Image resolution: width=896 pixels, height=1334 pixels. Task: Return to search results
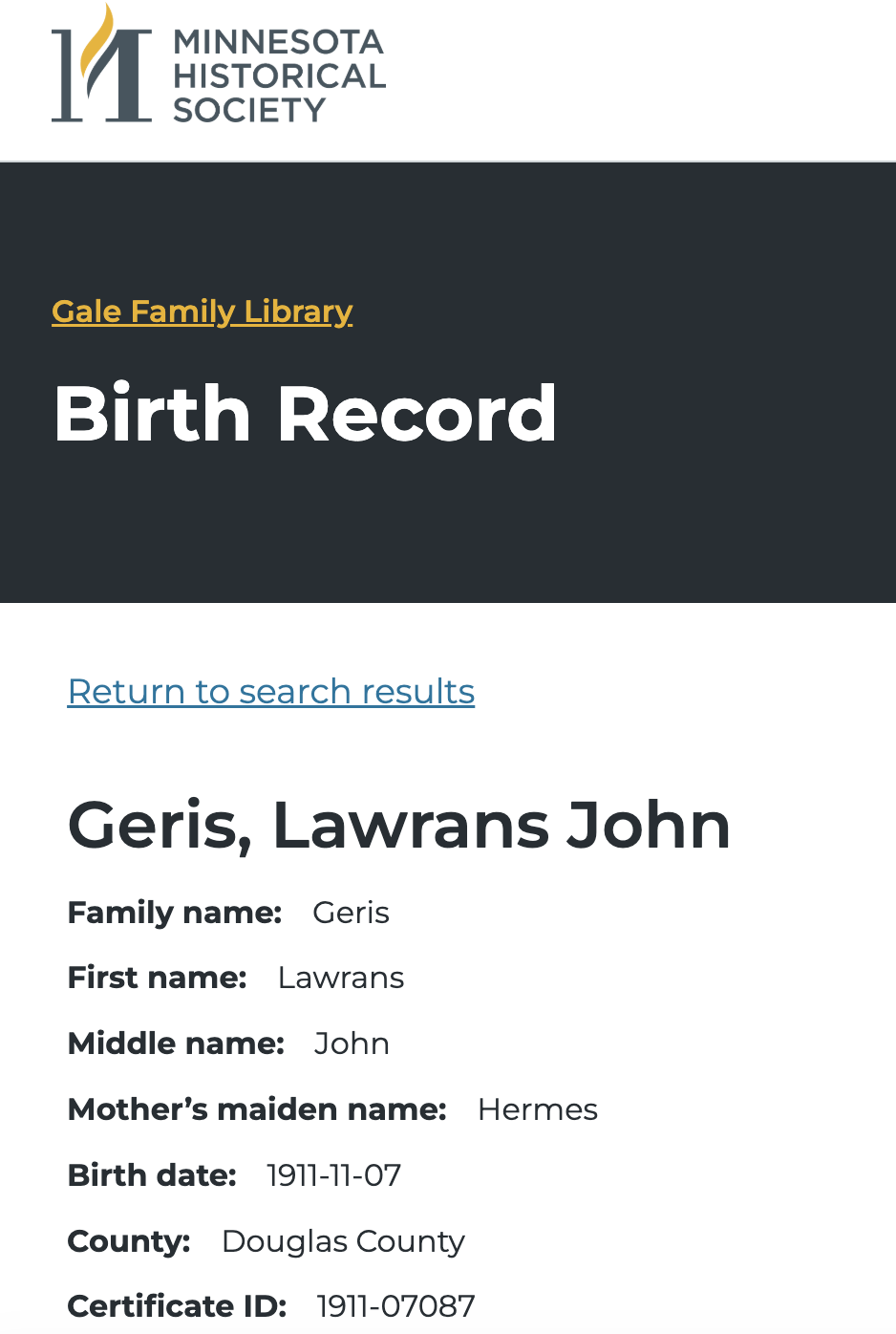271,691
